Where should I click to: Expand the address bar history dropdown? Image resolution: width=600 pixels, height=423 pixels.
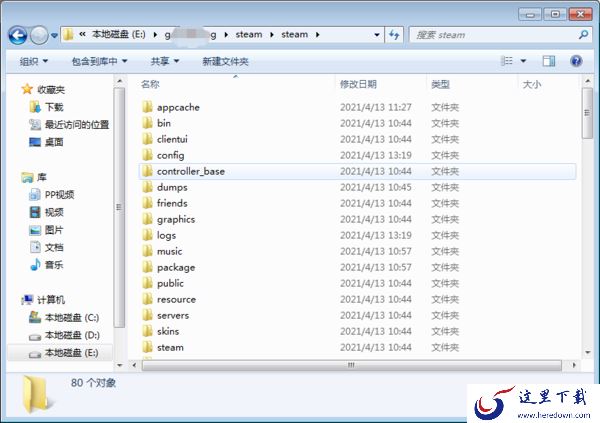point(377,35)
